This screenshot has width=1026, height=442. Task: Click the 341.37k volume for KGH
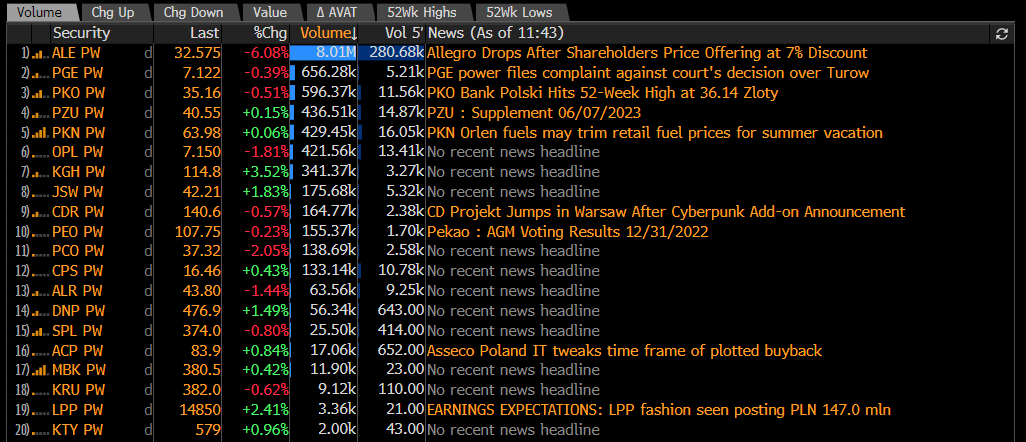[x=328, y=172]
